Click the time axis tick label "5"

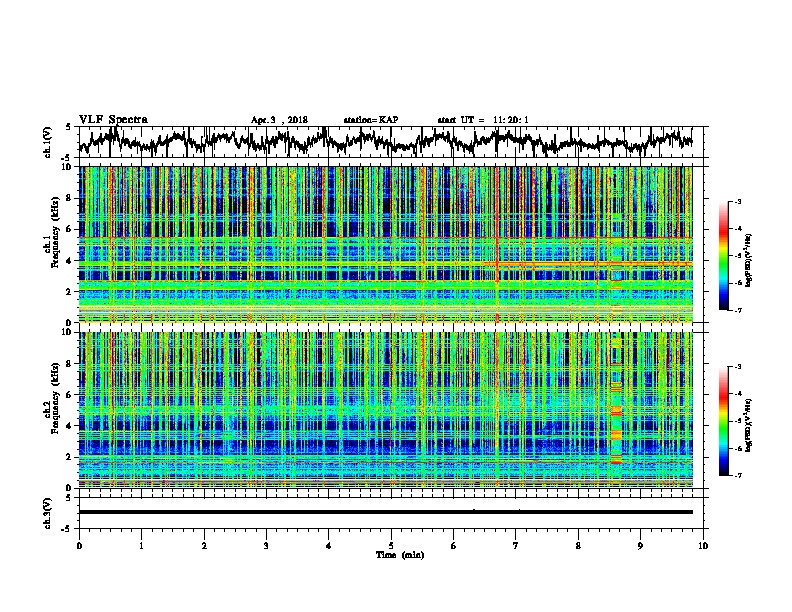point(391,546)
